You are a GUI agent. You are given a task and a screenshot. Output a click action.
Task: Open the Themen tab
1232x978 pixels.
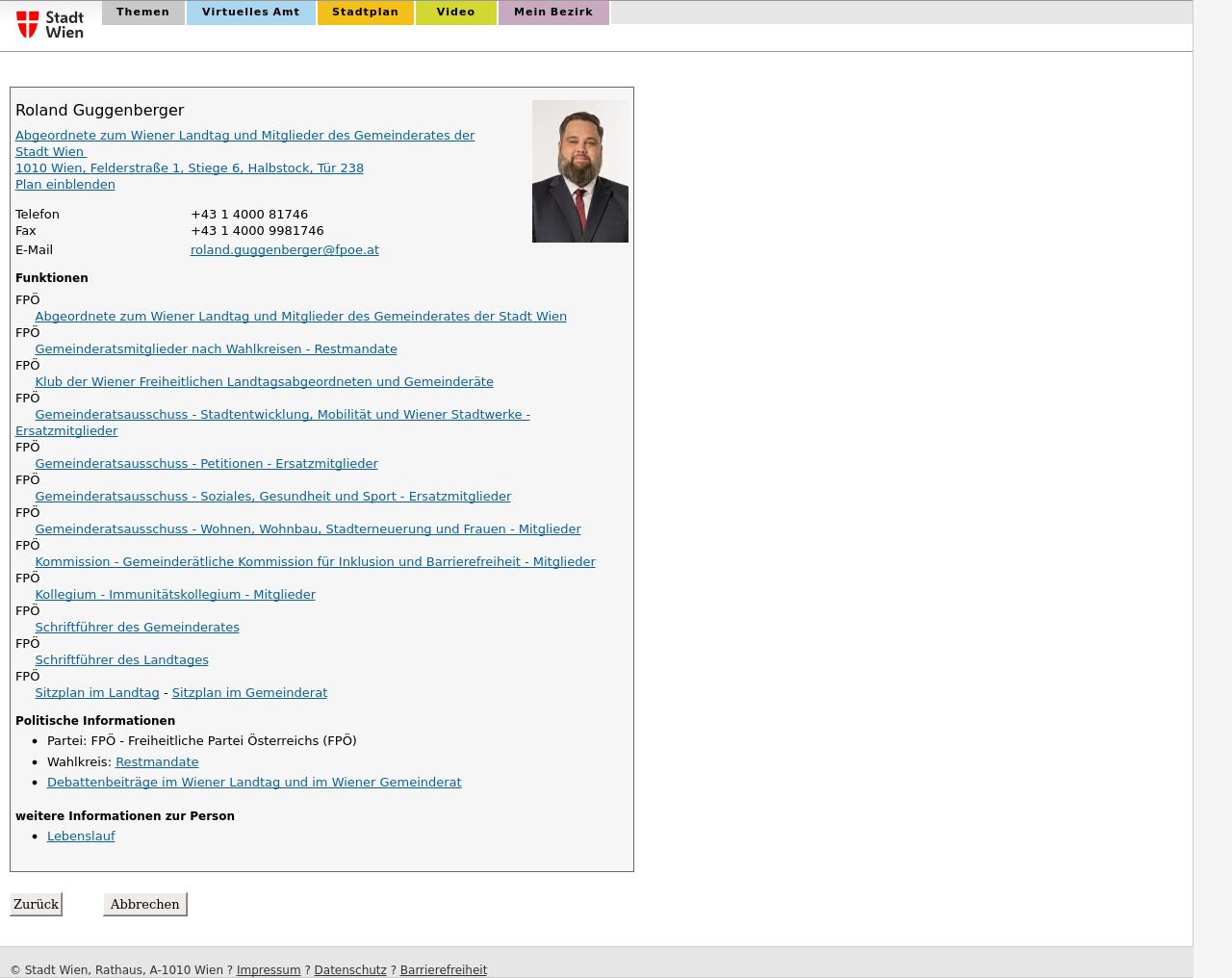142,13
